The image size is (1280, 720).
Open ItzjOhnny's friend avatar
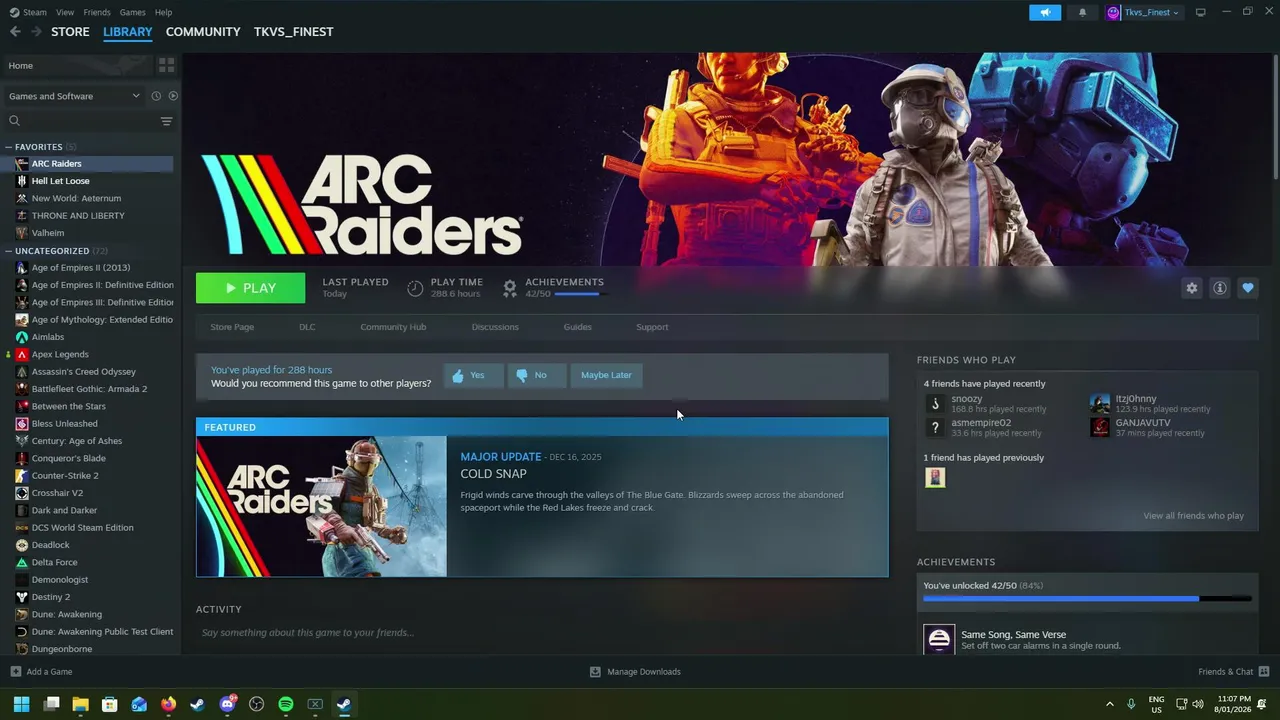(x=1100, y=403)
